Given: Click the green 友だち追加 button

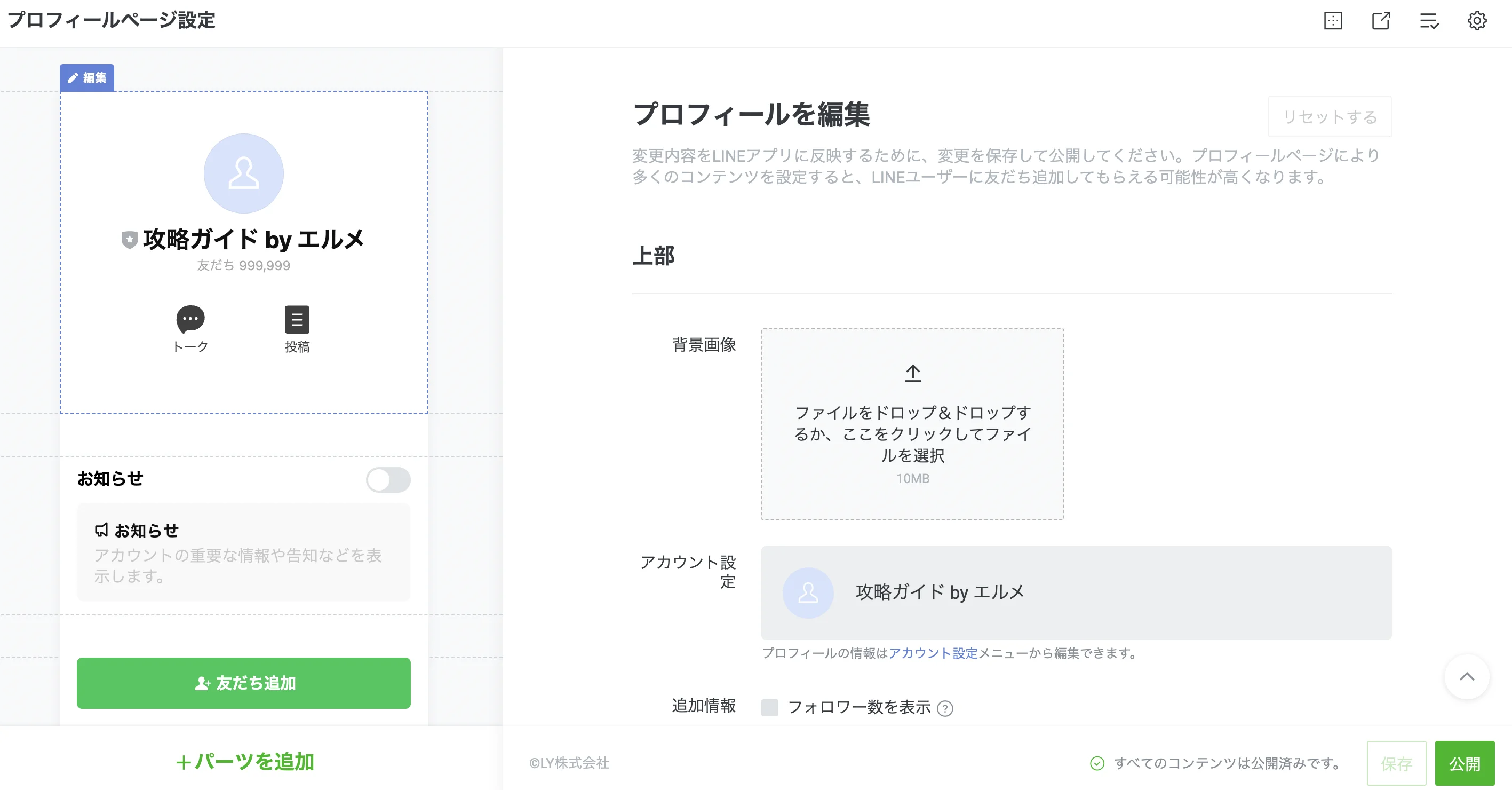Looking at the screenshot, I should point(244,683).
